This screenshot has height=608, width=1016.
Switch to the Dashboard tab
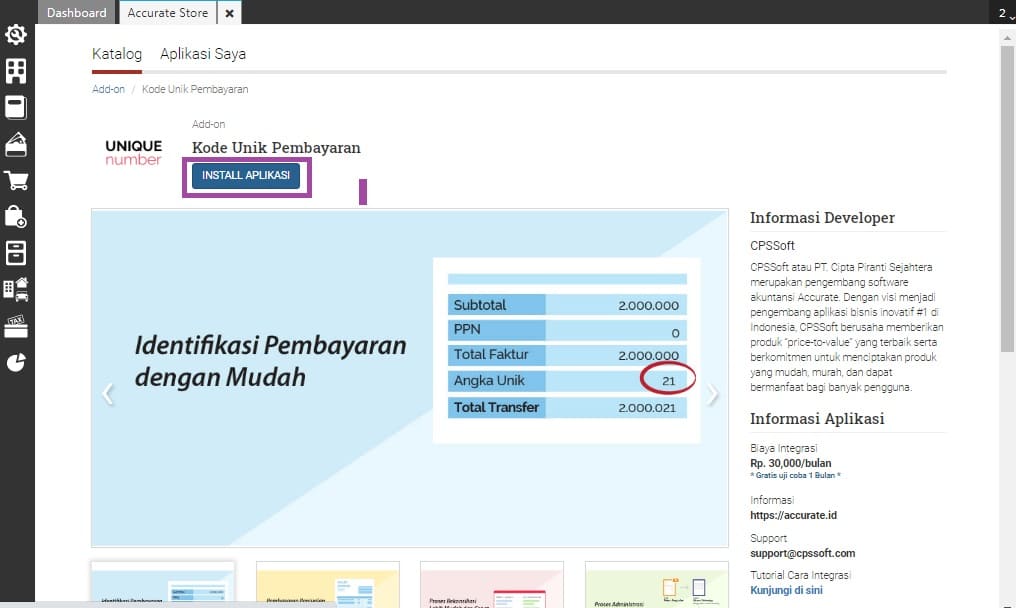[x=77, y=13]
